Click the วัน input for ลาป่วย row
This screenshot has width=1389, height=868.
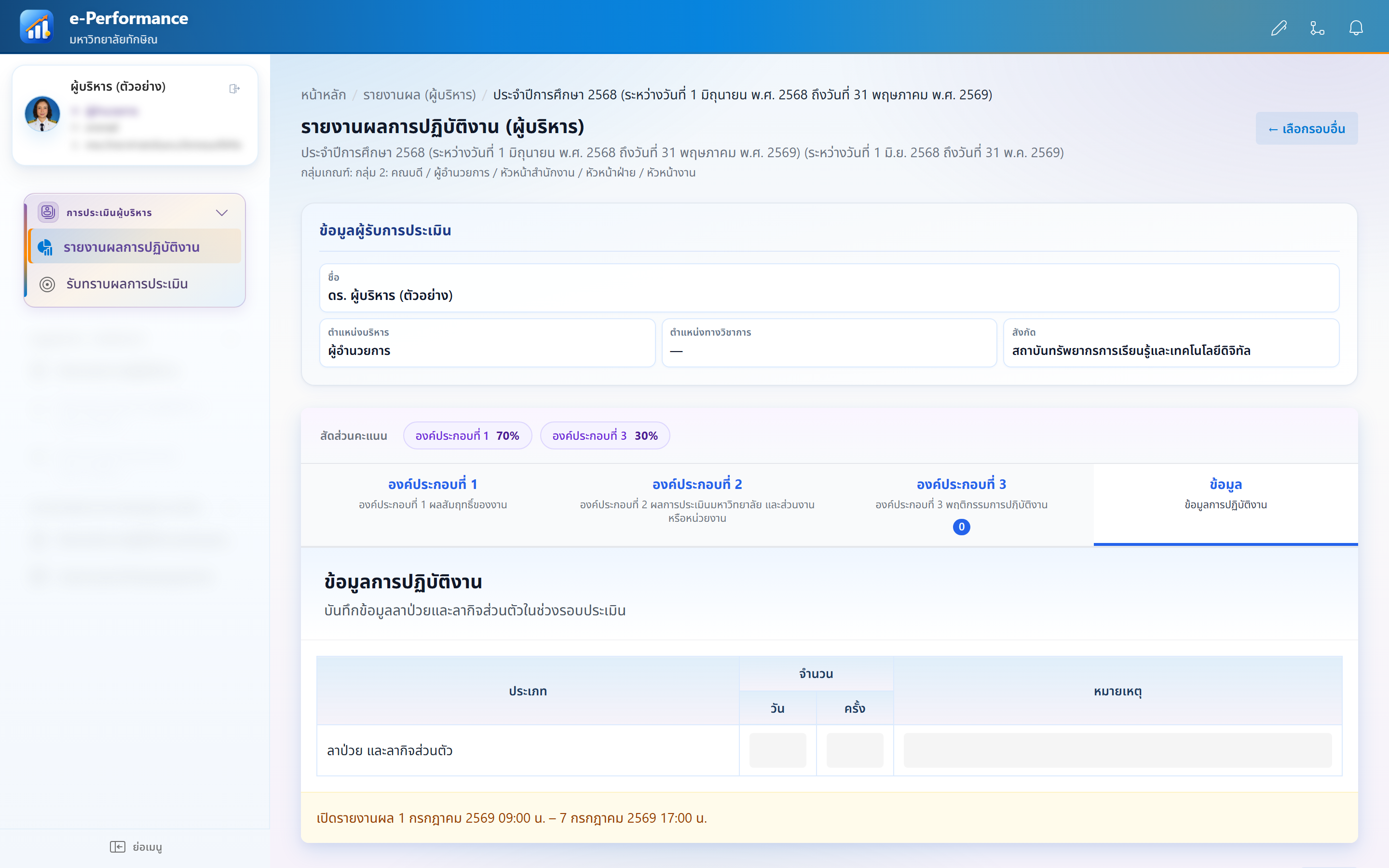pyautogui.click(x=777, y=750)
